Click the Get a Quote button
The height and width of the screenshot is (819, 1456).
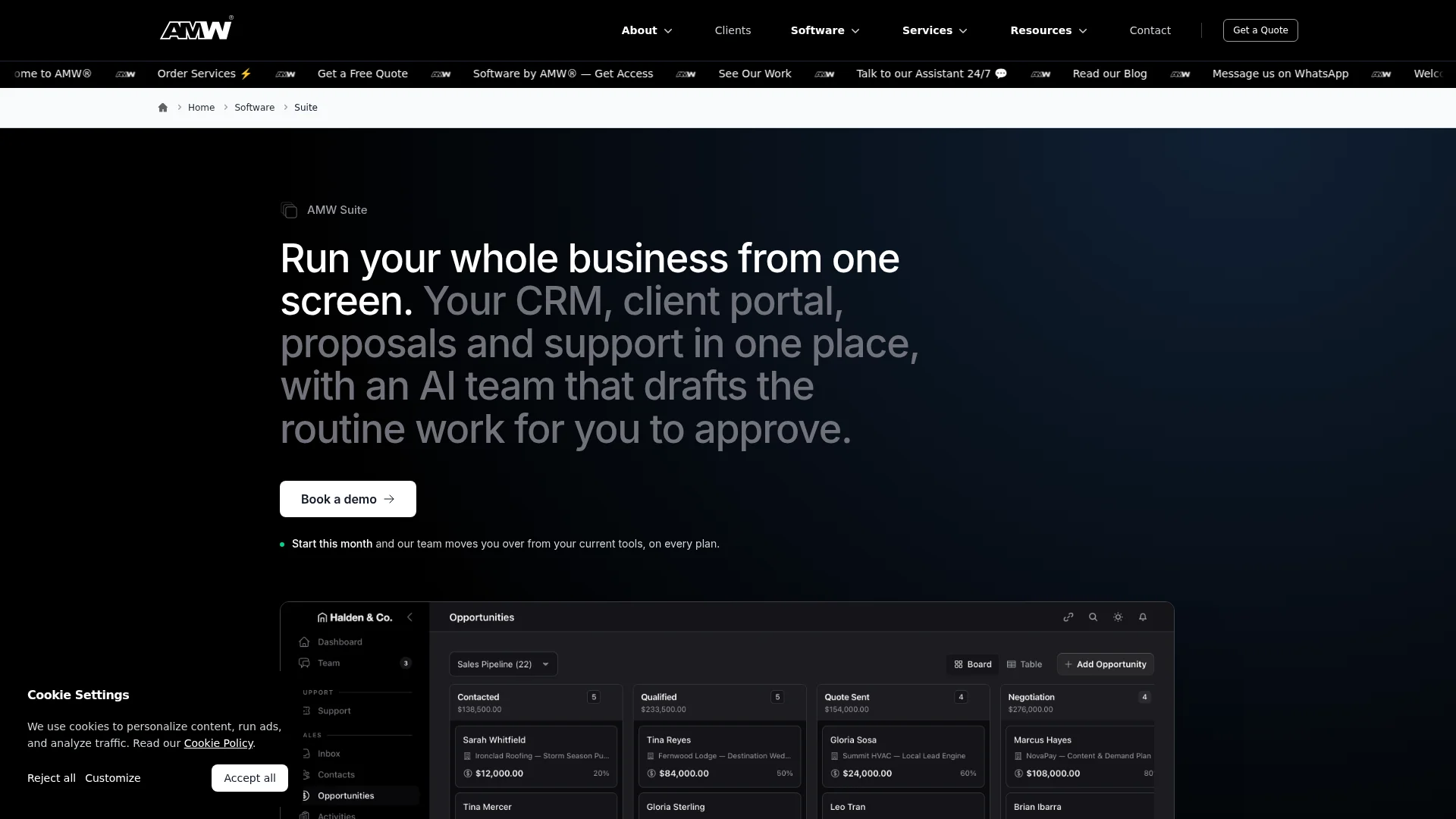coord(1260,30)
